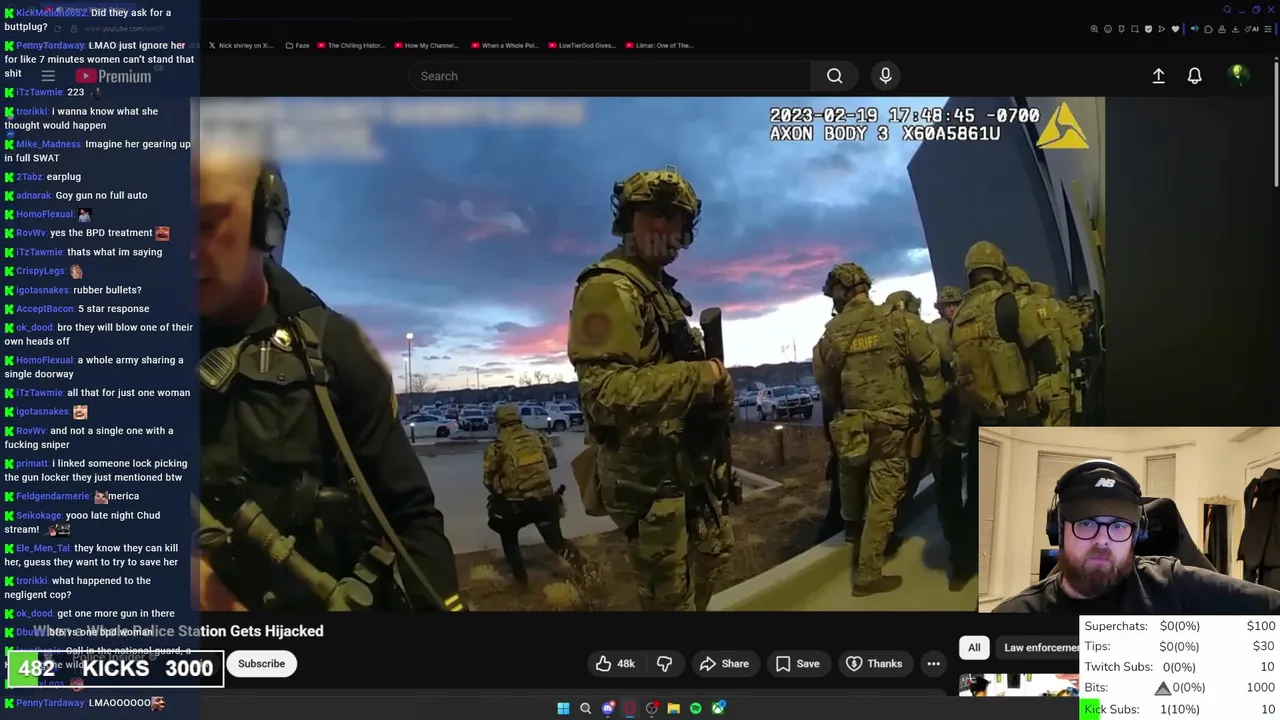Viewport: 1280px width, 720px height.
Task: Save the video to a playlist
Action: (797, 664)
